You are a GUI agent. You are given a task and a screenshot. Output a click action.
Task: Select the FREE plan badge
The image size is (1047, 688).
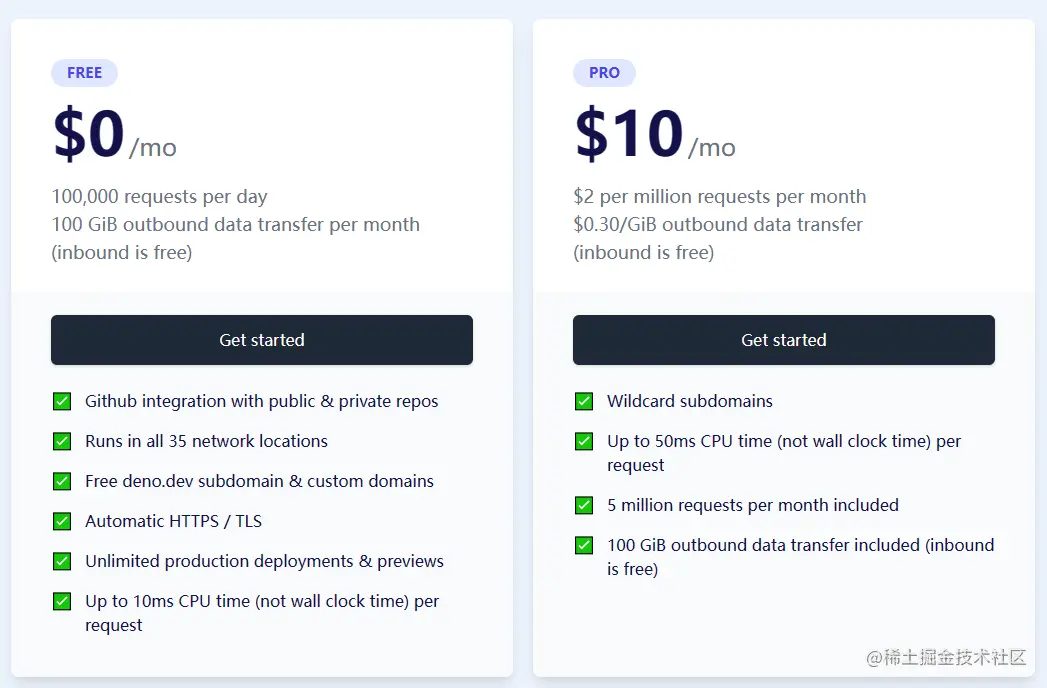click(84, 73)
